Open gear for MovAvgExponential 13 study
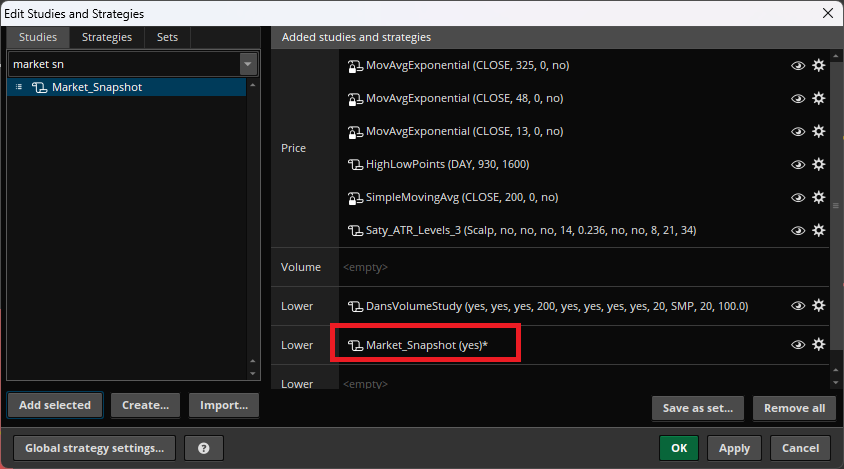The image size is (844, 469). click(x=818, y=131)
